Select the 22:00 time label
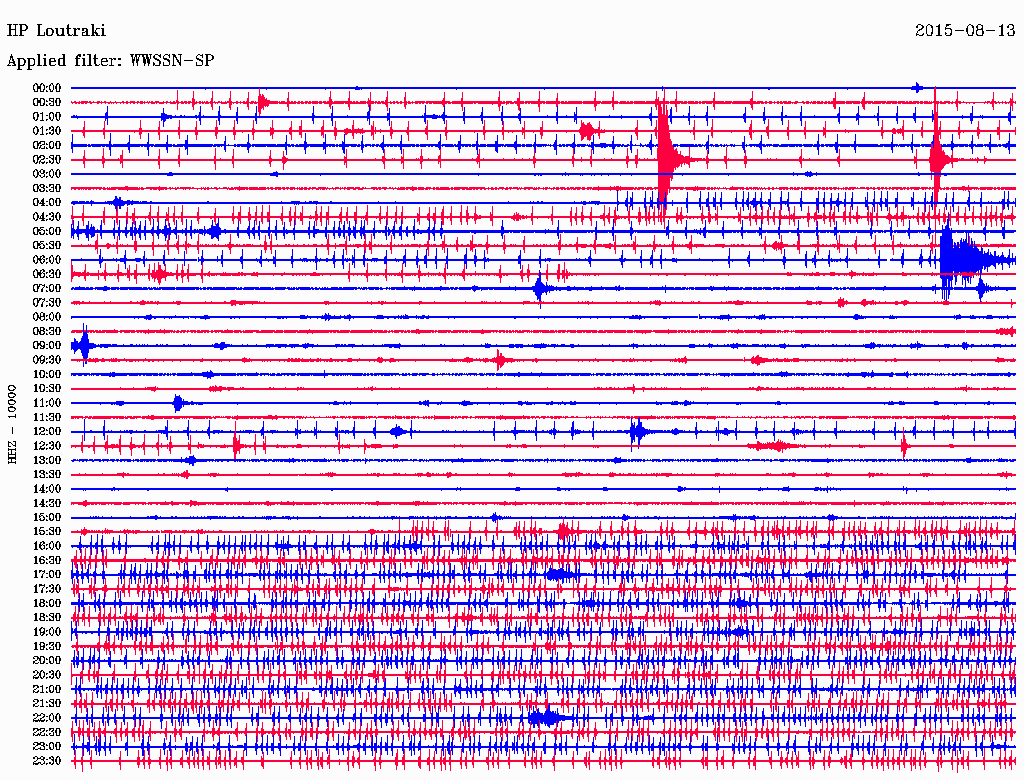The image size is (1024, 780). point(47,718)
